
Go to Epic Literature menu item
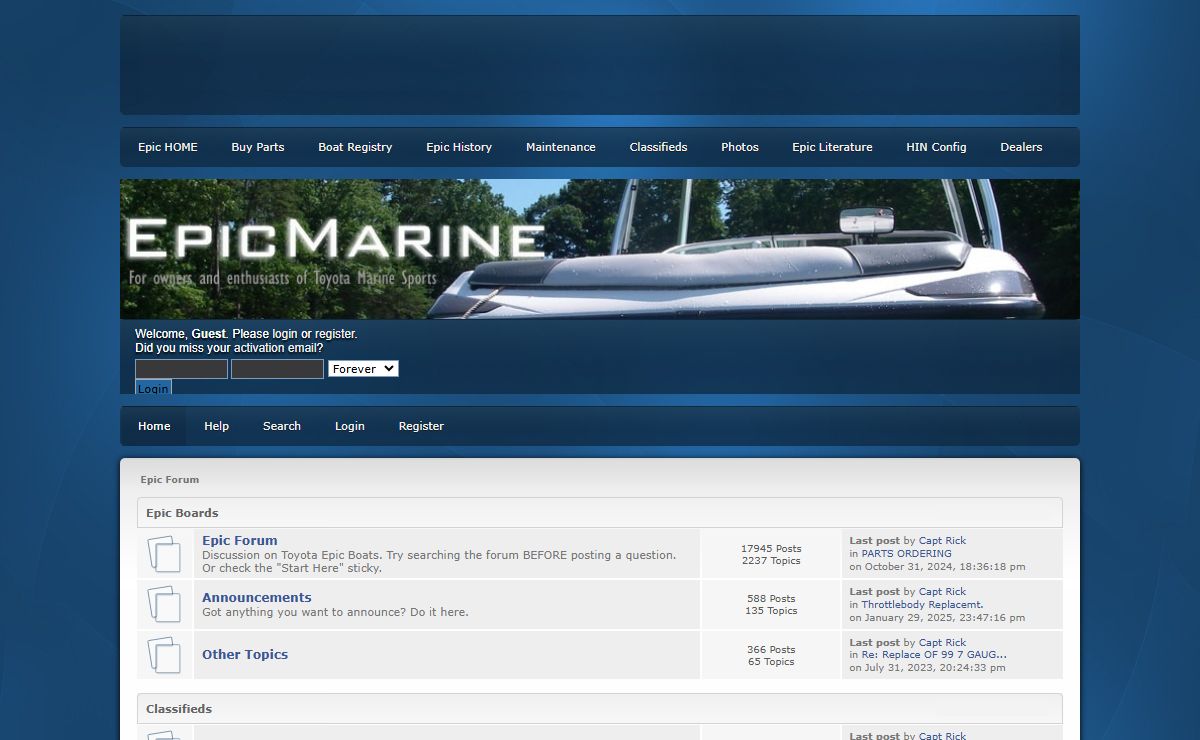point(832,147)
